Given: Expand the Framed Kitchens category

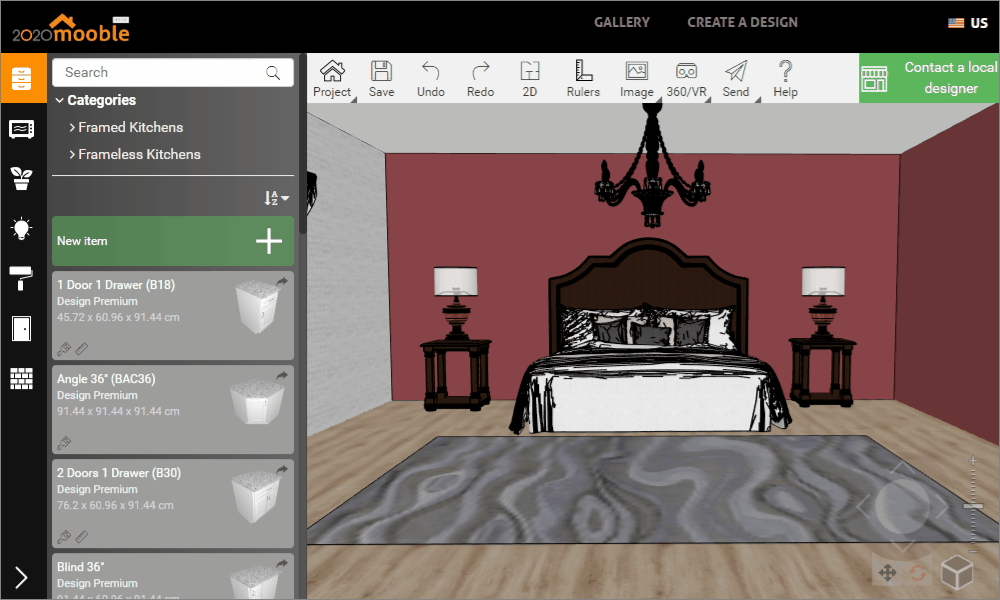Looking at the screenshot, I should tap(126, 128).
